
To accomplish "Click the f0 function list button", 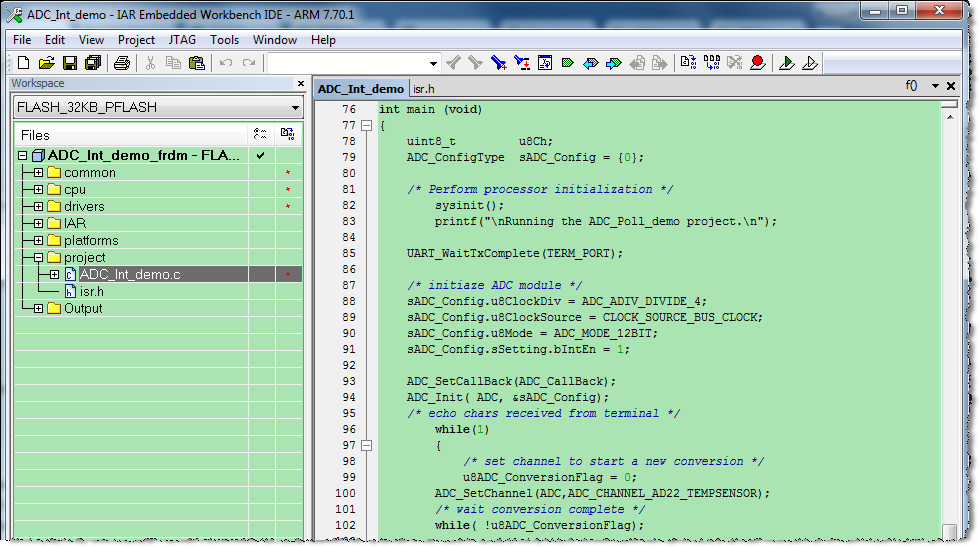I will pyautogui.click(x=912, y=86).
